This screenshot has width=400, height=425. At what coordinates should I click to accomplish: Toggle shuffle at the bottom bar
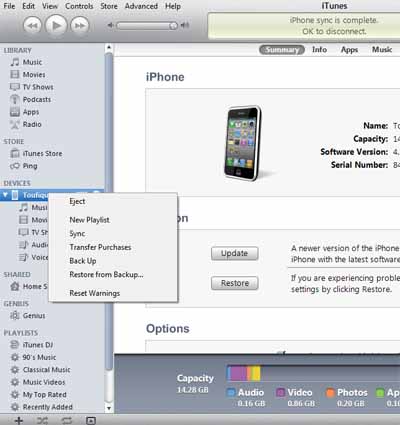pos(42,420)
